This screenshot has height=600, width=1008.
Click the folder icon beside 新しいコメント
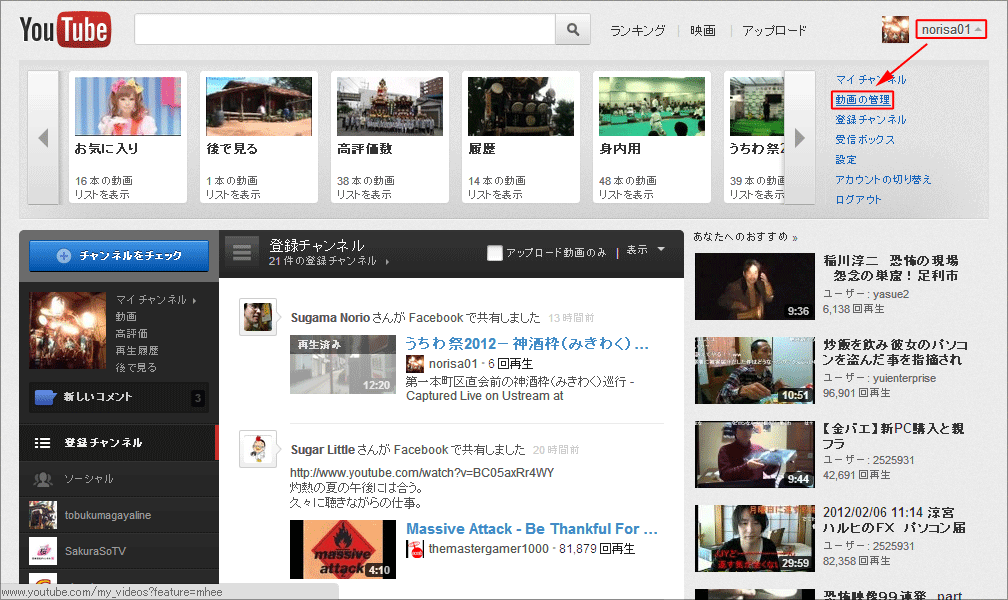coord(46,397)
